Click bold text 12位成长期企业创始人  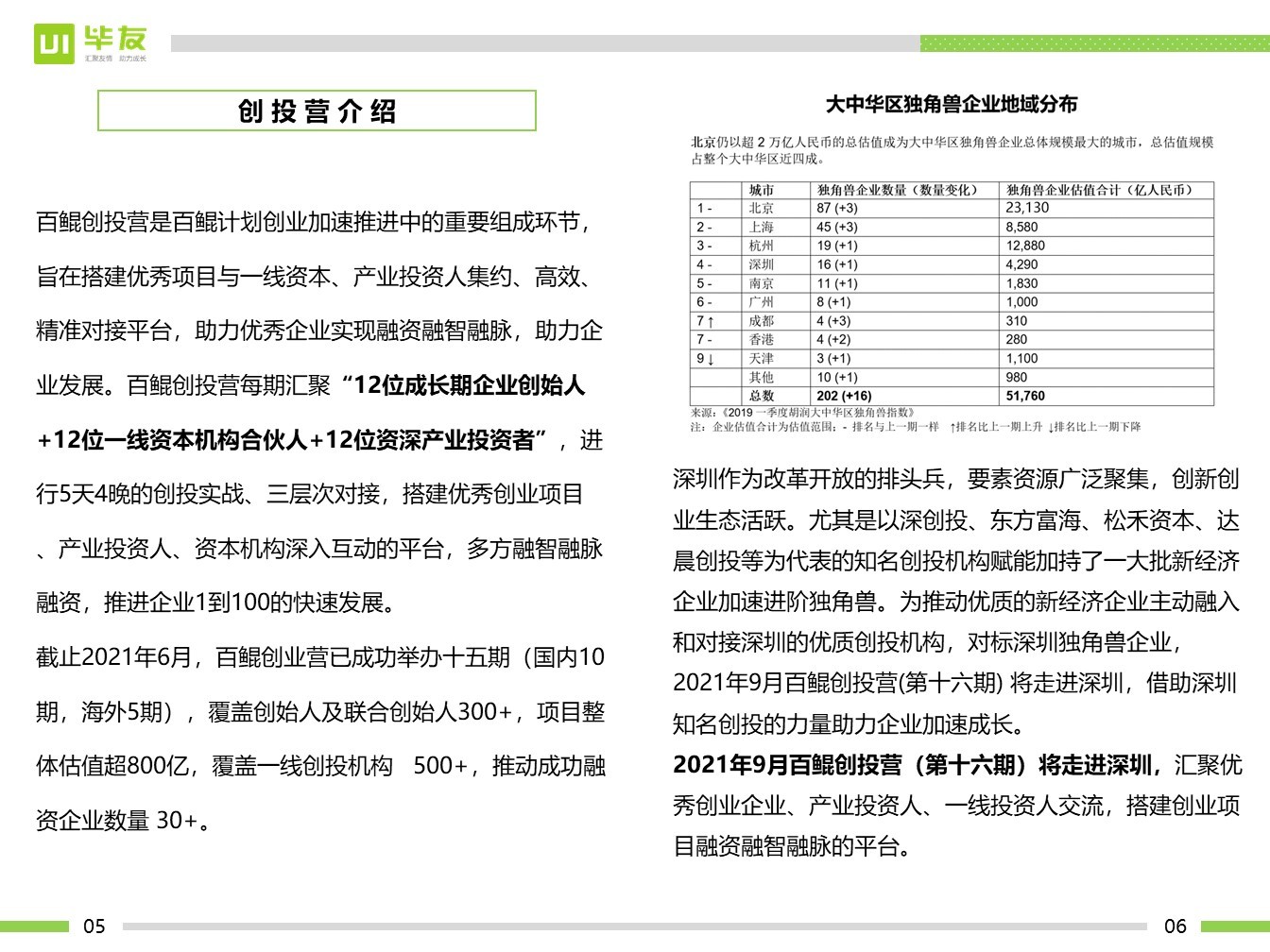[470, 385]
